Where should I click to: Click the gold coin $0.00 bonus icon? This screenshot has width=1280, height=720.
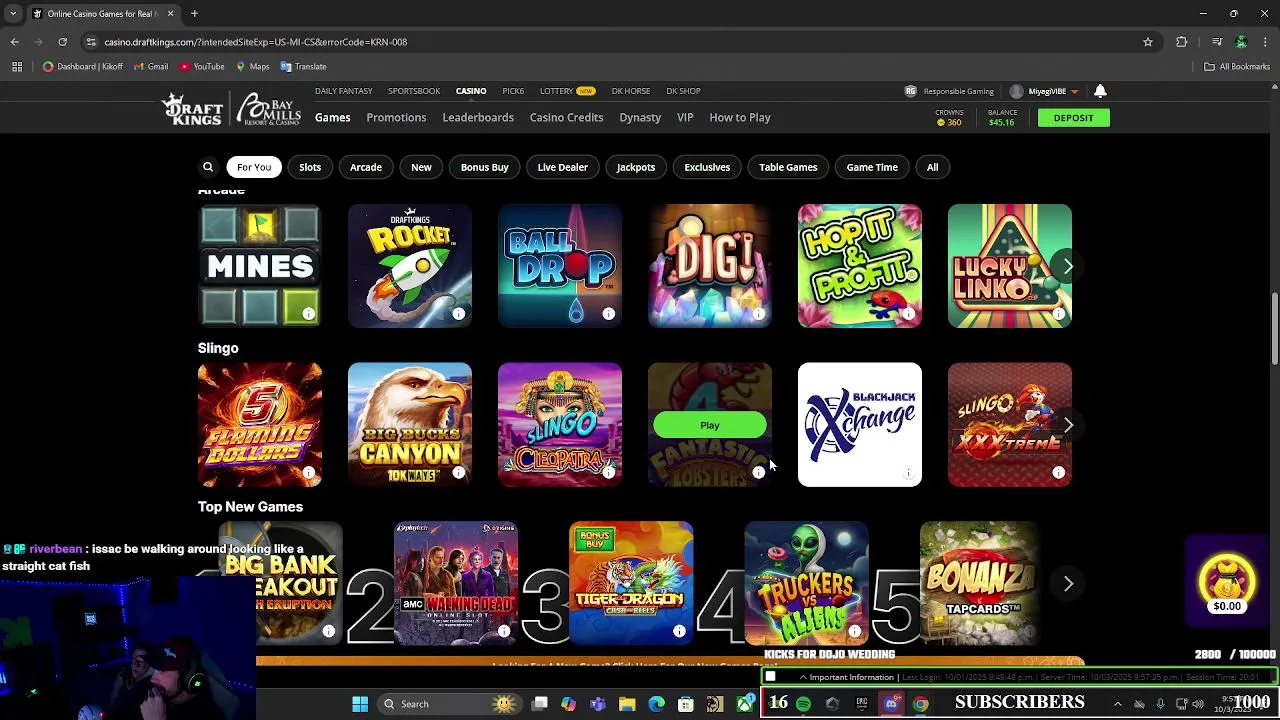(1227, 582)
